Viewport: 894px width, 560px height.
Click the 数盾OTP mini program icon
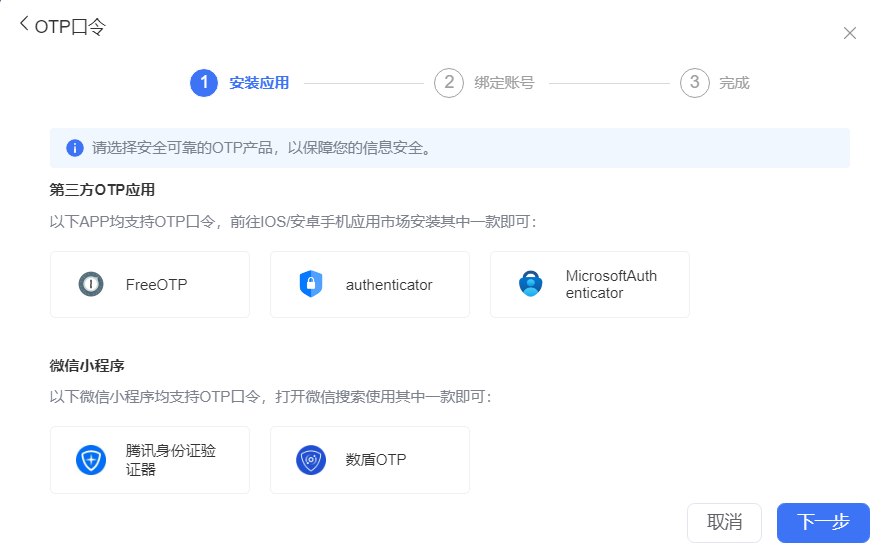311,460
